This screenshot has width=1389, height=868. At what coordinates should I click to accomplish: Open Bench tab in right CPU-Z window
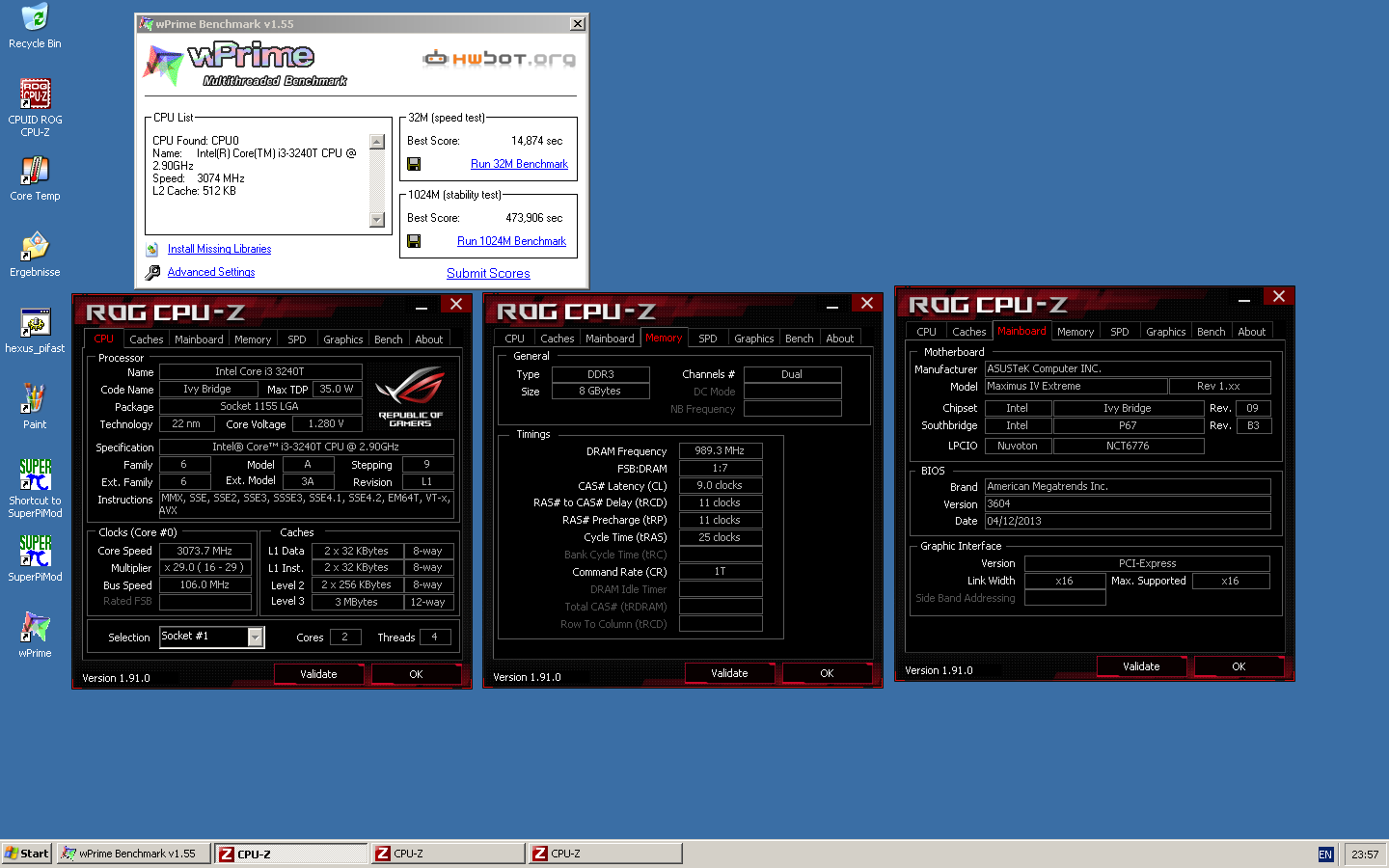tap(1212, 332)
